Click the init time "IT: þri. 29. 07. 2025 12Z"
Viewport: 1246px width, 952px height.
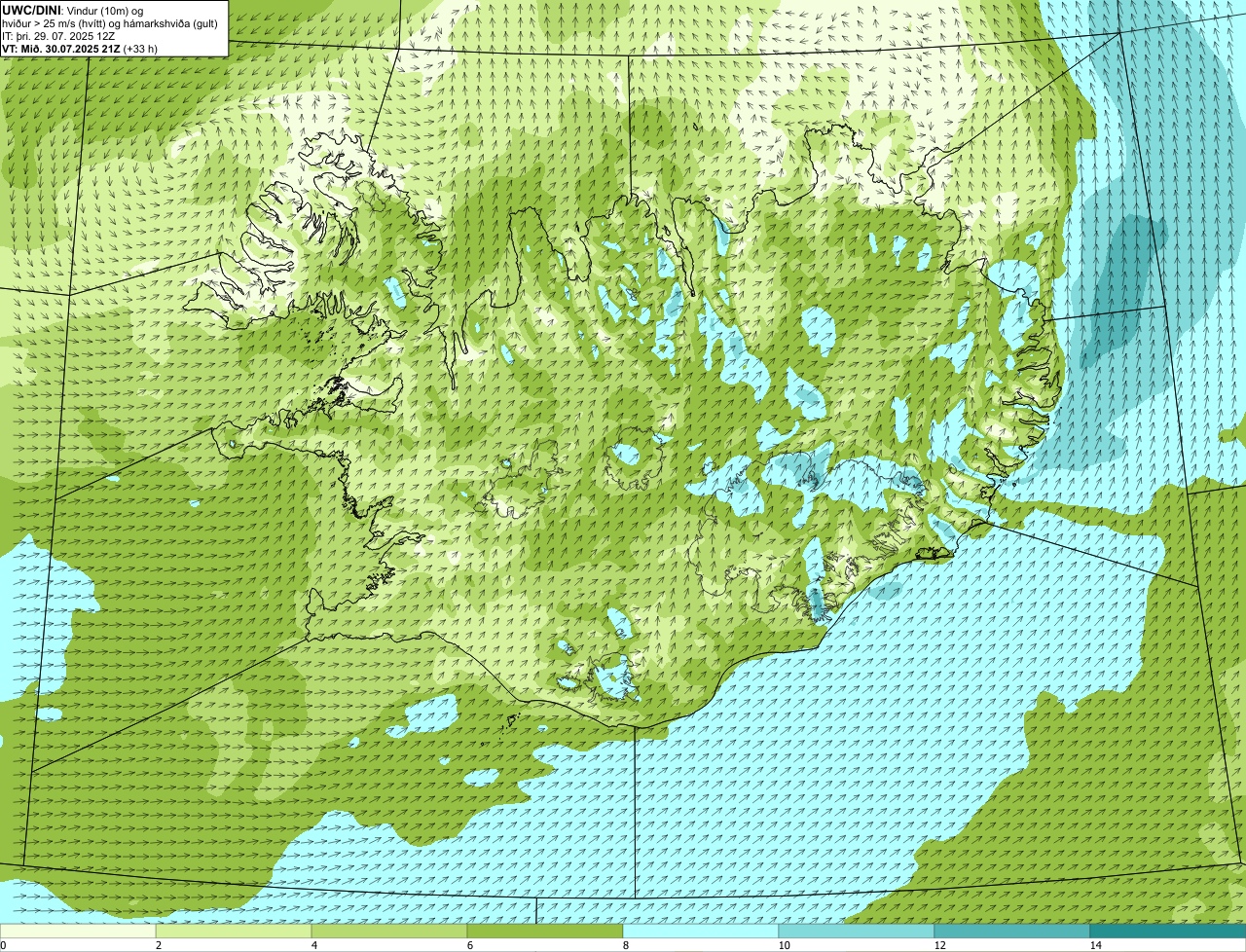click(x=58, y=35)
